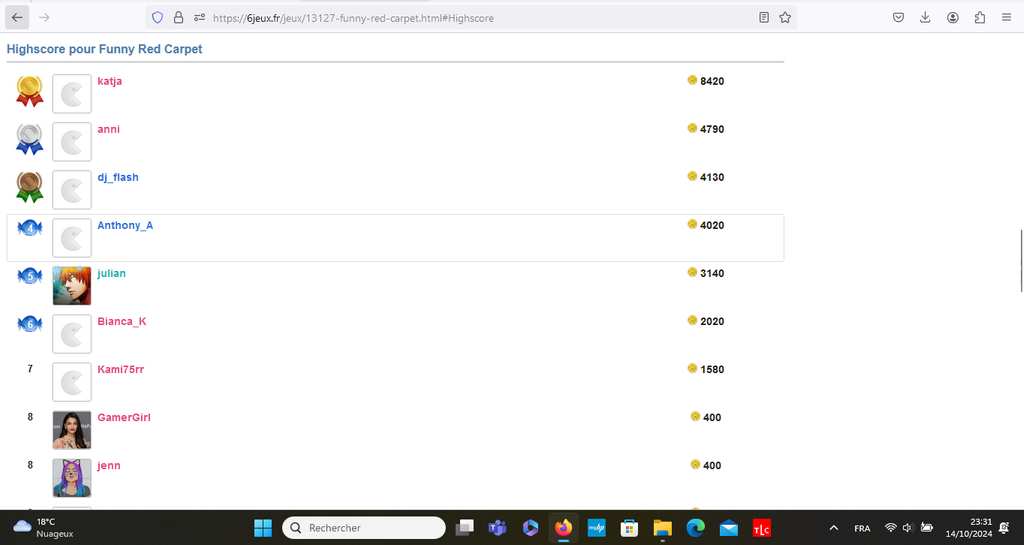Bookmark this page with the star icon
Viewport: 1024px width, 545px height.
pos(785,17)
